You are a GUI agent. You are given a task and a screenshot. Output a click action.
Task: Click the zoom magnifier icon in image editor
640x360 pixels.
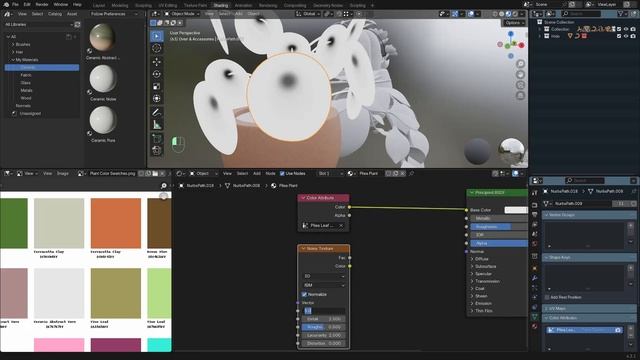164,186
